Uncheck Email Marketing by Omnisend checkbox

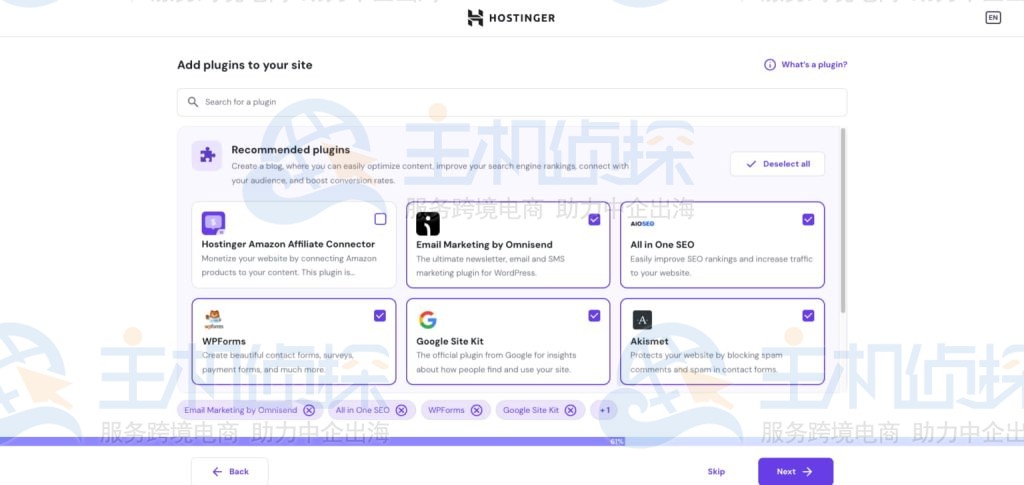point(594,219)
